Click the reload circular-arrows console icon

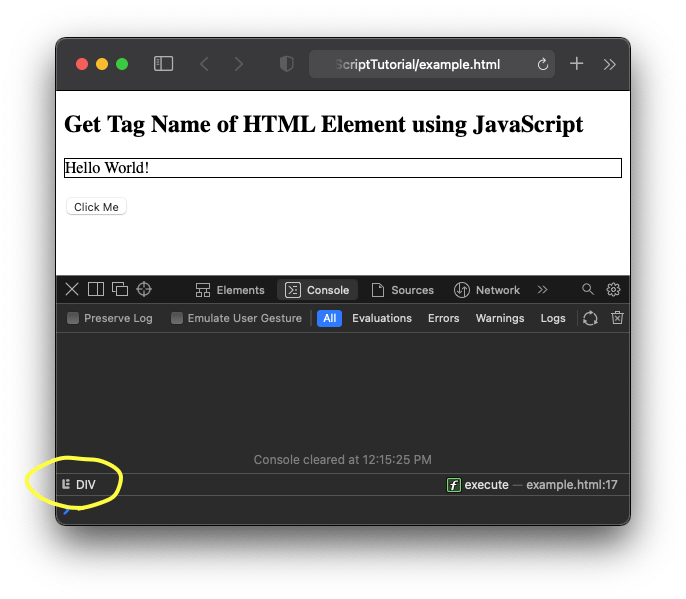click(x=590, y=318)
